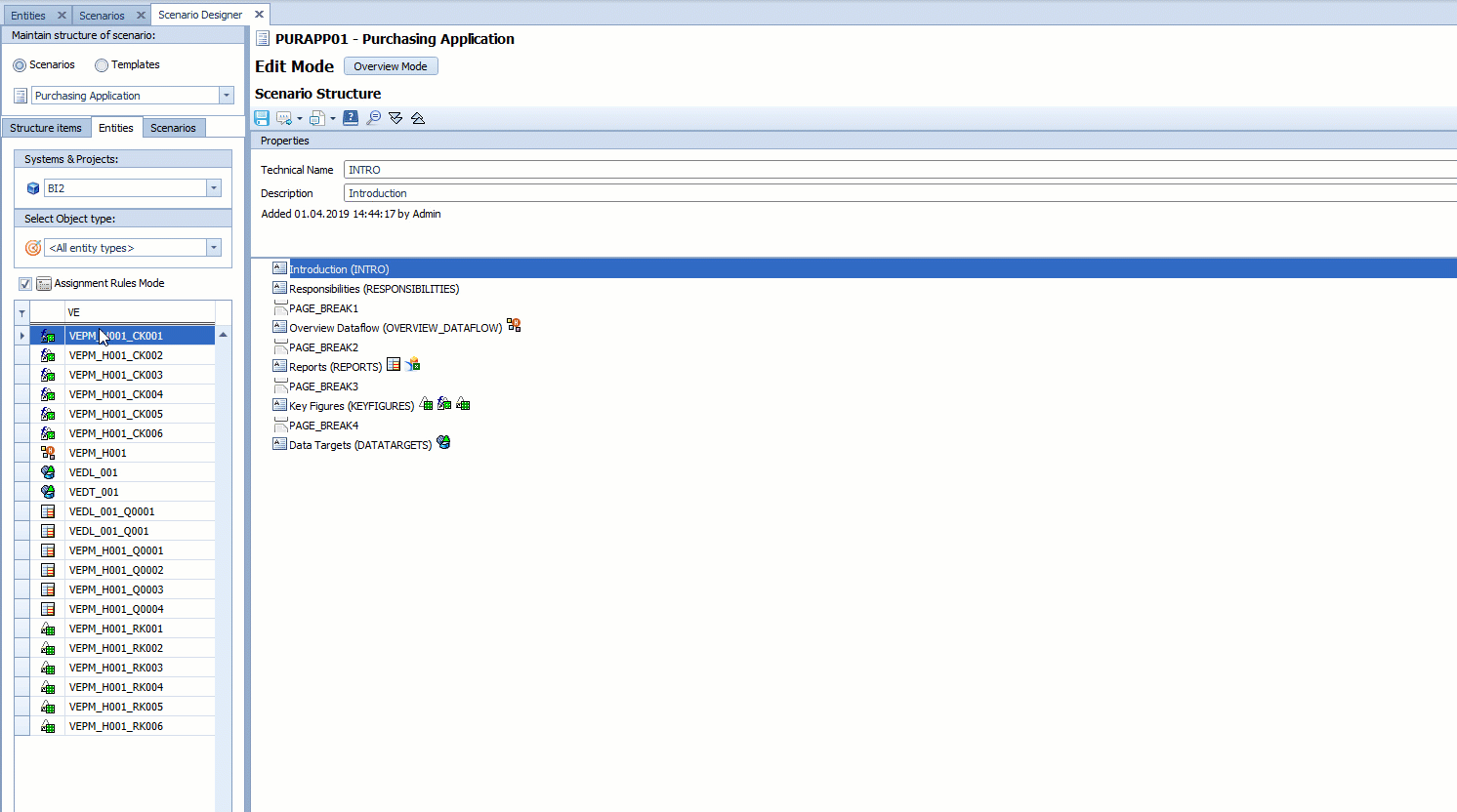Open the entity types dropdown

[214, 247]
